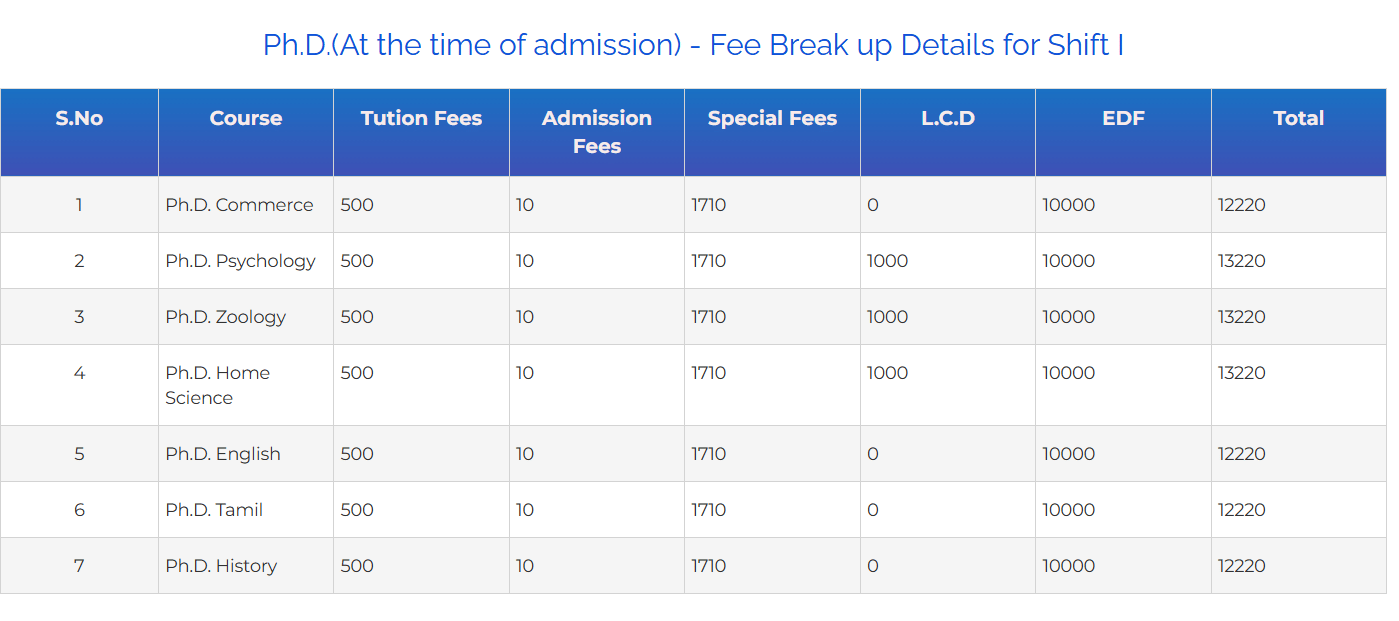
Task: Select the Ph.D. English course cell
Action: click(223, 454)
